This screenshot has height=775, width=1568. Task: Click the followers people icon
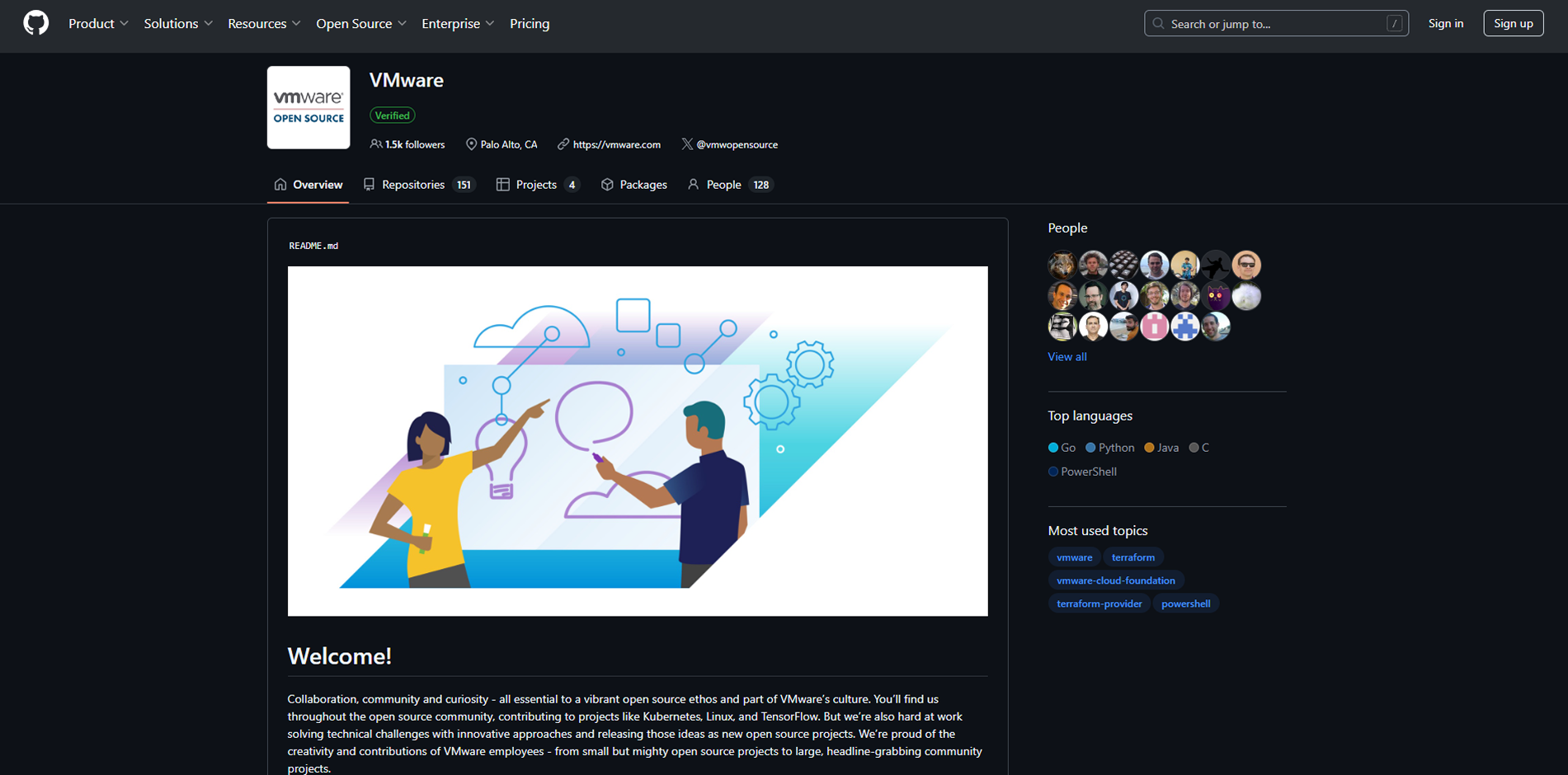[x=376, y=143]
